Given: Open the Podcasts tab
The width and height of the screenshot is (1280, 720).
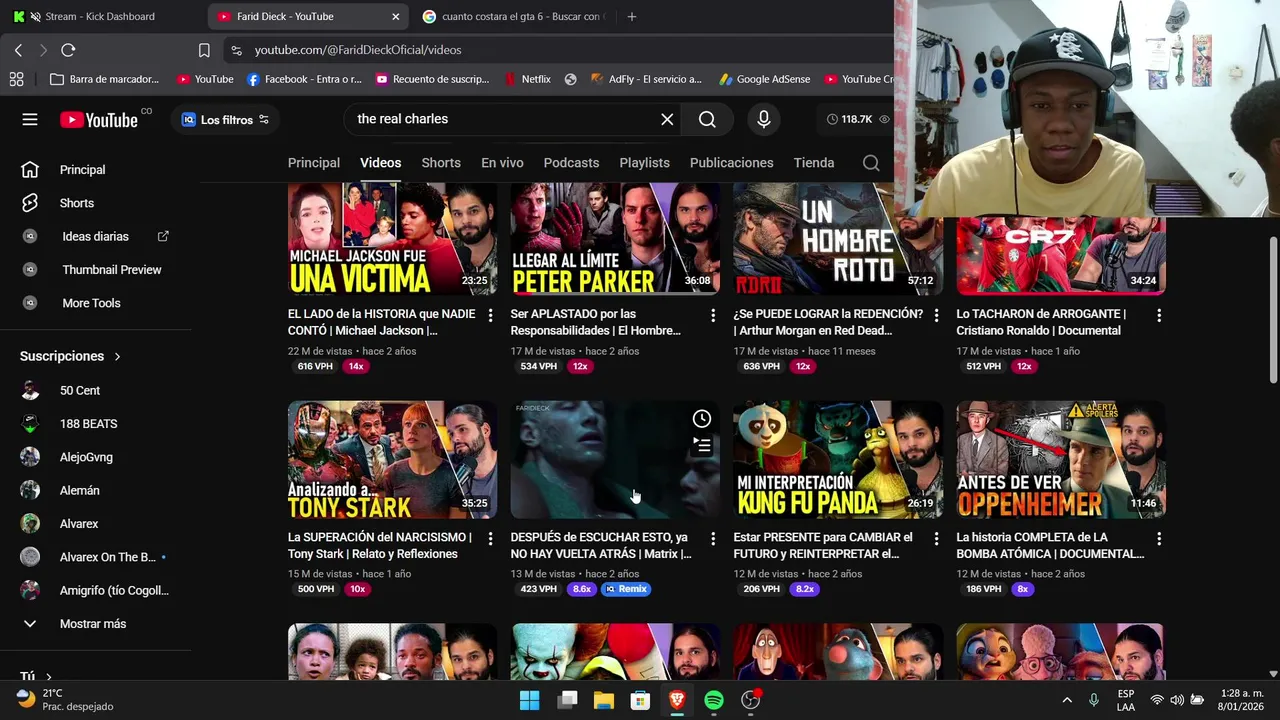Looking at the screenshot, I should tap(571, 163).
